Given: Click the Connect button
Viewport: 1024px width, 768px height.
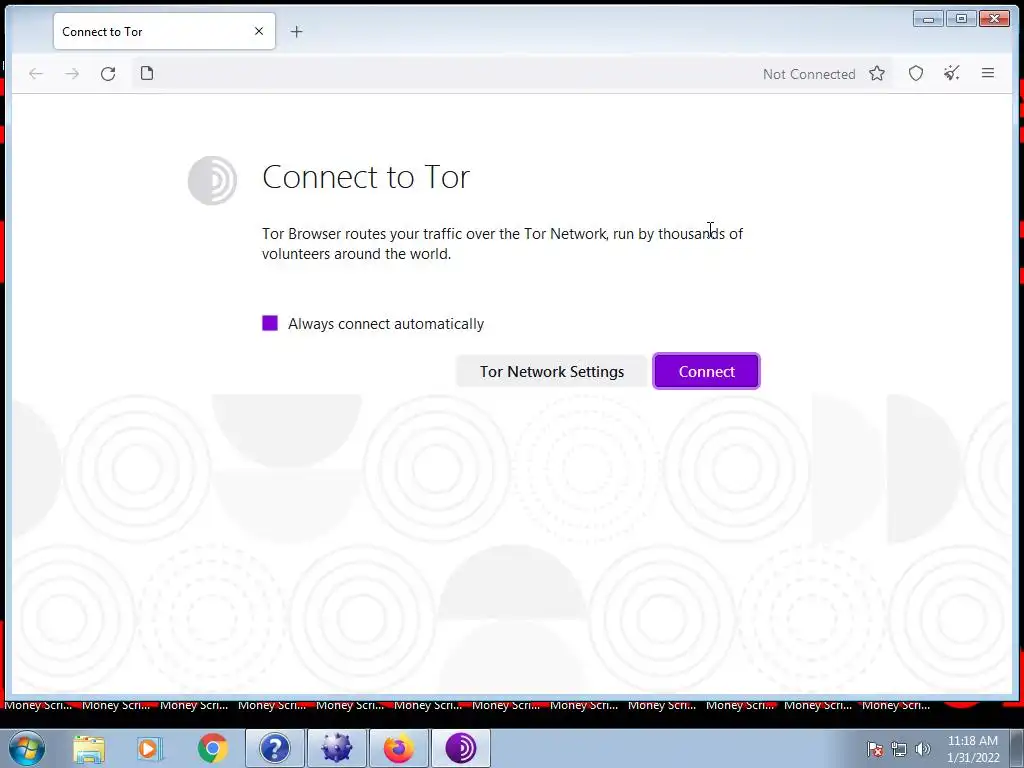Looking at the screenshot, I should pyautogui.click(x=706, y=371).
